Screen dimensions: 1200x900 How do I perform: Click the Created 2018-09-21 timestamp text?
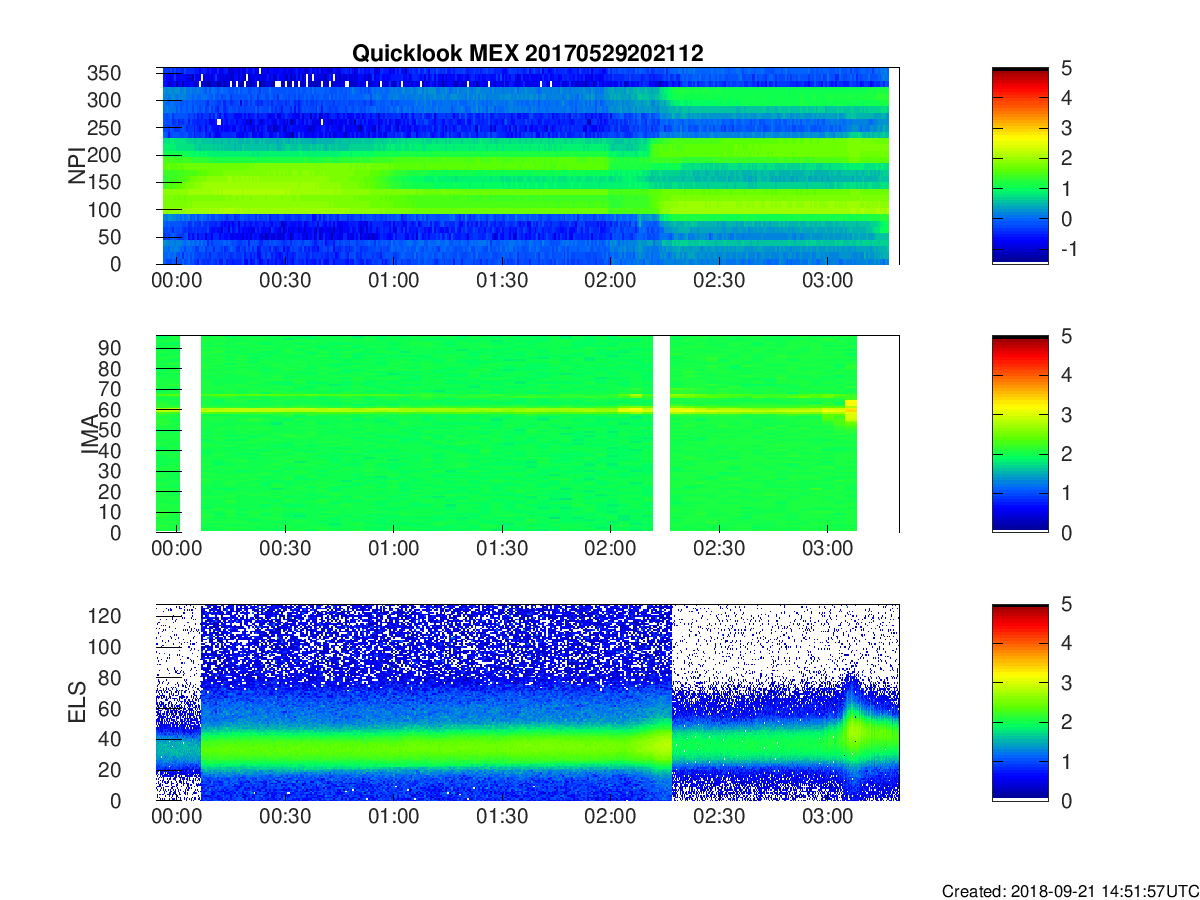coord(1070,891)
